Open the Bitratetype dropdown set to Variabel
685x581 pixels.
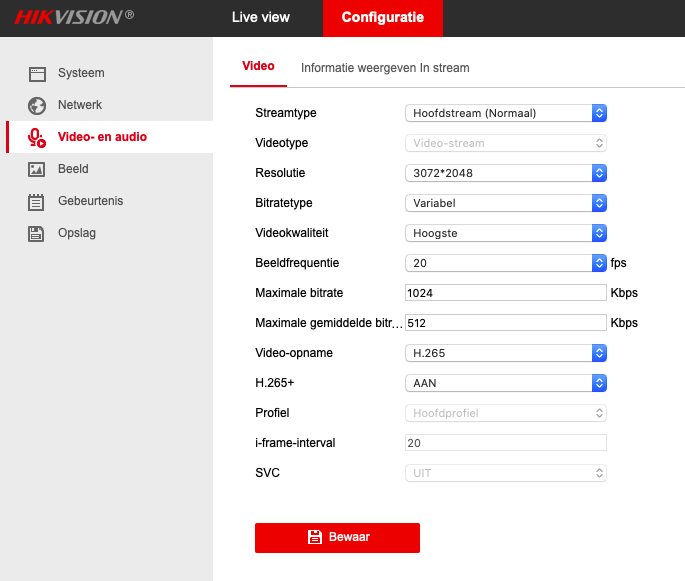[x=505, y=203]
